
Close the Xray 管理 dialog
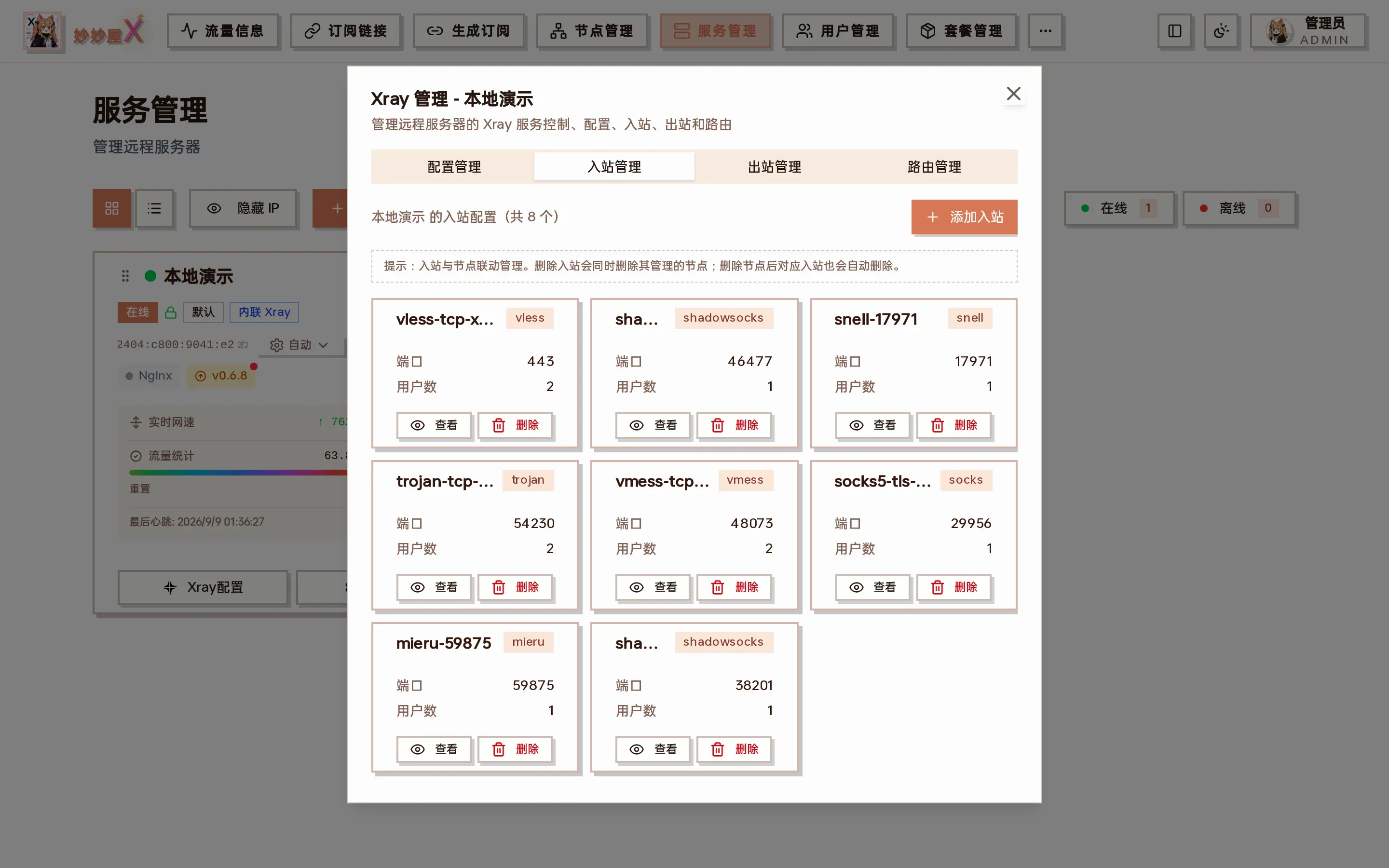pos(1014,94)
